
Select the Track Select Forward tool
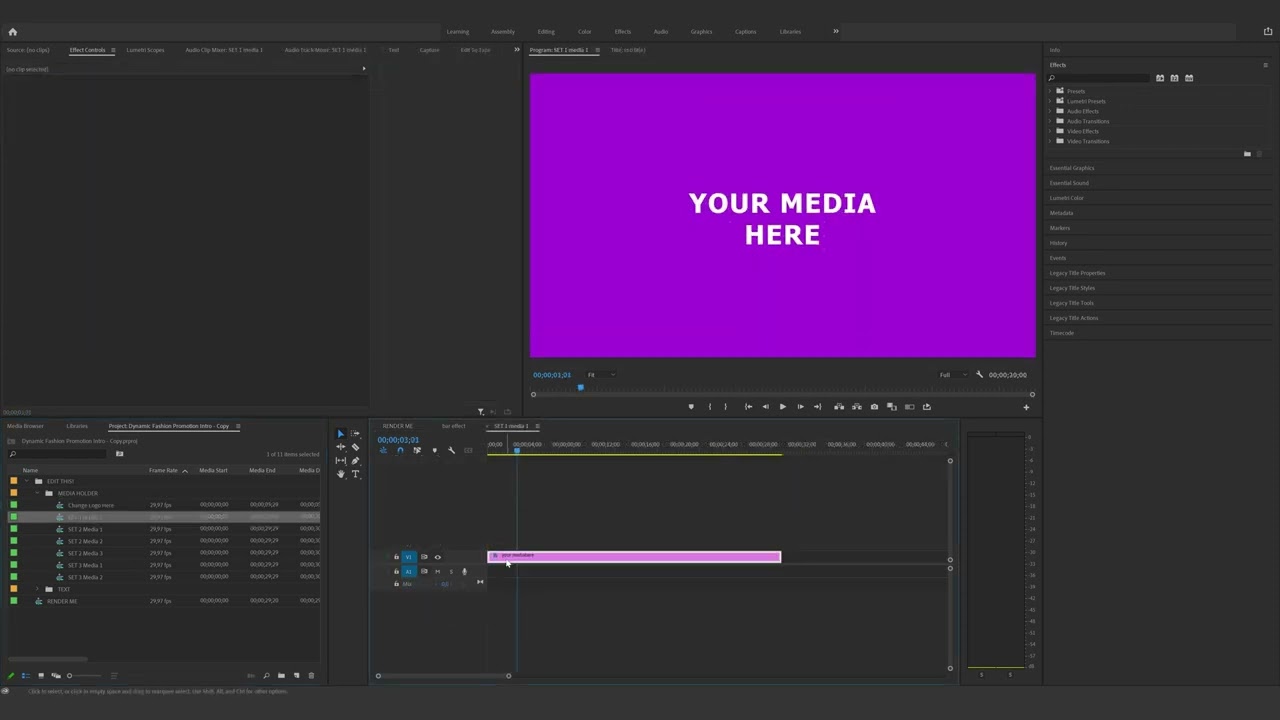[x=355, y=434]
